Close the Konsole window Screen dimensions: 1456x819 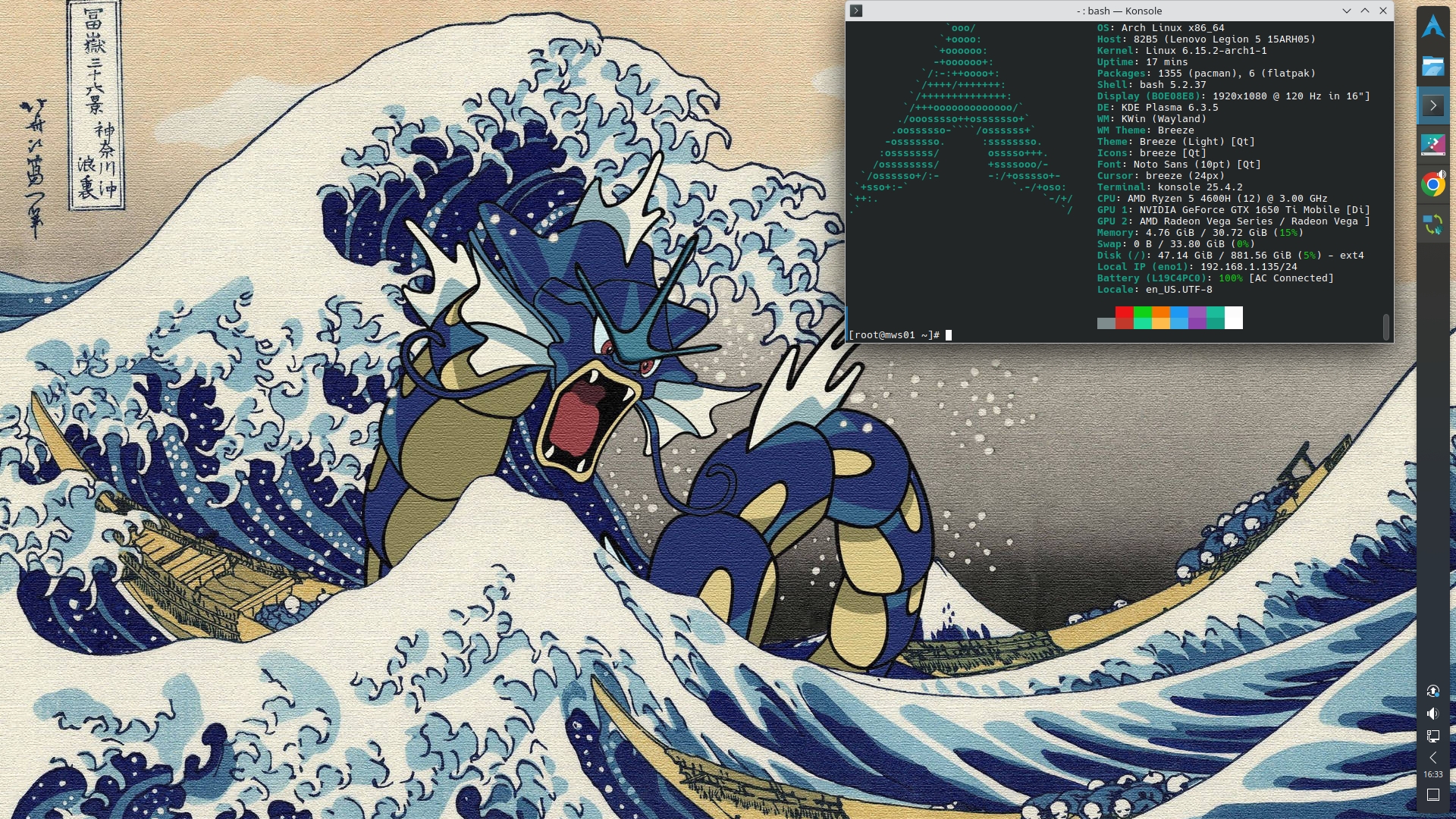tap(1383, 11)
